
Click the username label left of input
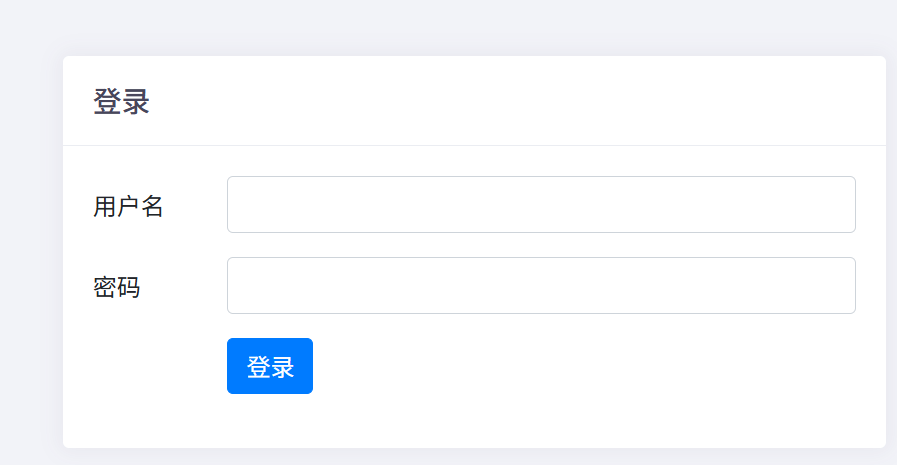(128, 206)
